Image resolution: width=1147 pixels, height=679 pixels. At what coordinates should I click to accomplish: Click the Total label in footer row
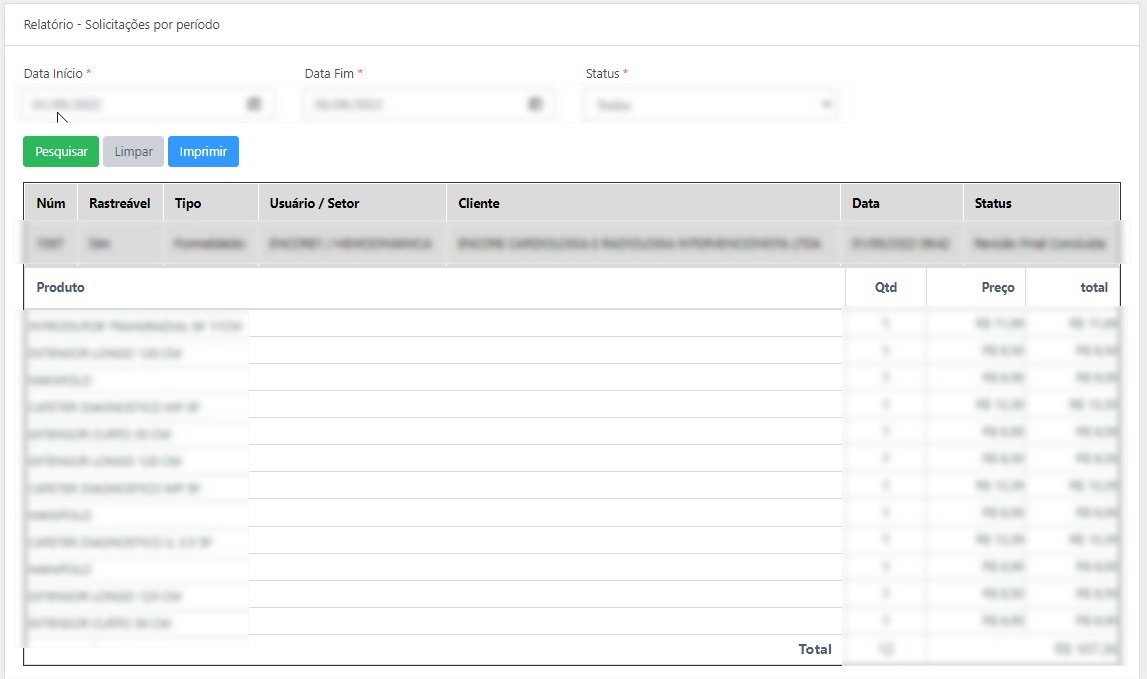click(x=814, y=649)
